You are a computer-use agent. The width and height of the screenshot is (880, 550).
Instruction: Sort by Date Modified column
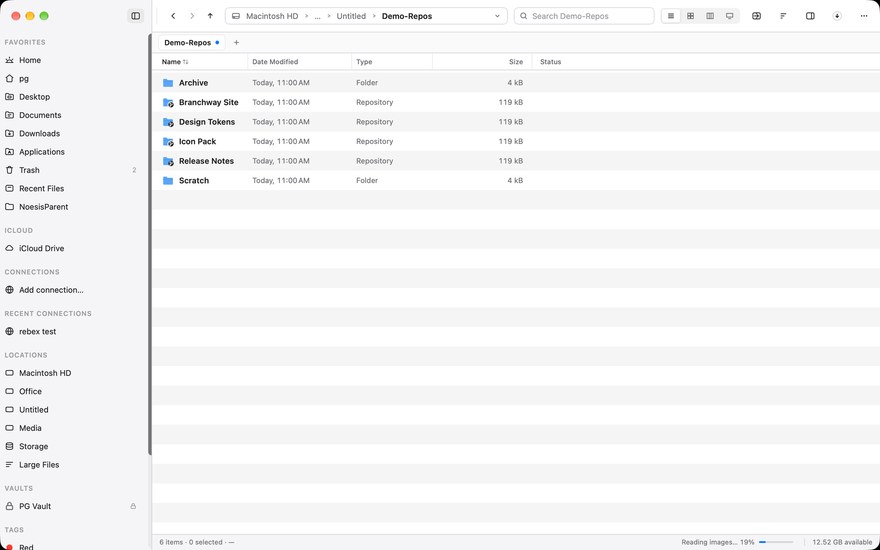(299, 62)
